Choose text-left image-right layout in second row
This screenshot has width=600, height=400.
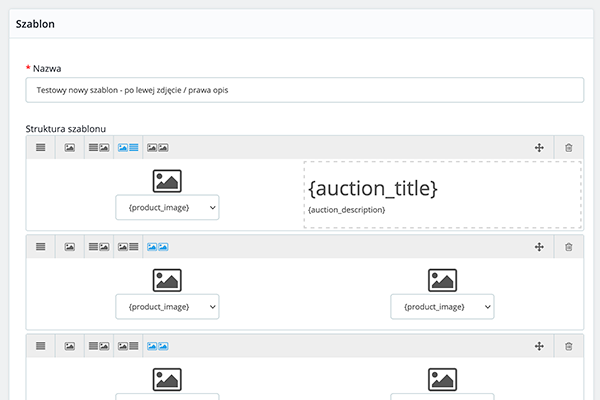pos(99,247)
